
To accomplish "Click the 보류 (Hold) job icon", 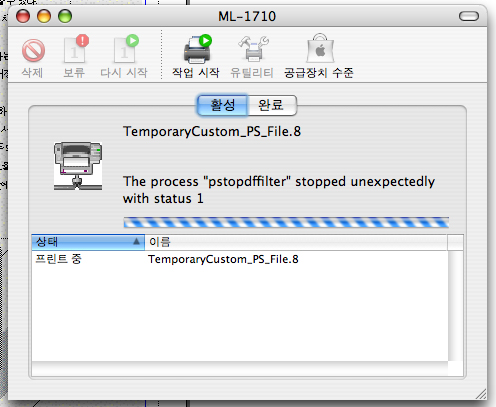I will (x=76, y=49).
